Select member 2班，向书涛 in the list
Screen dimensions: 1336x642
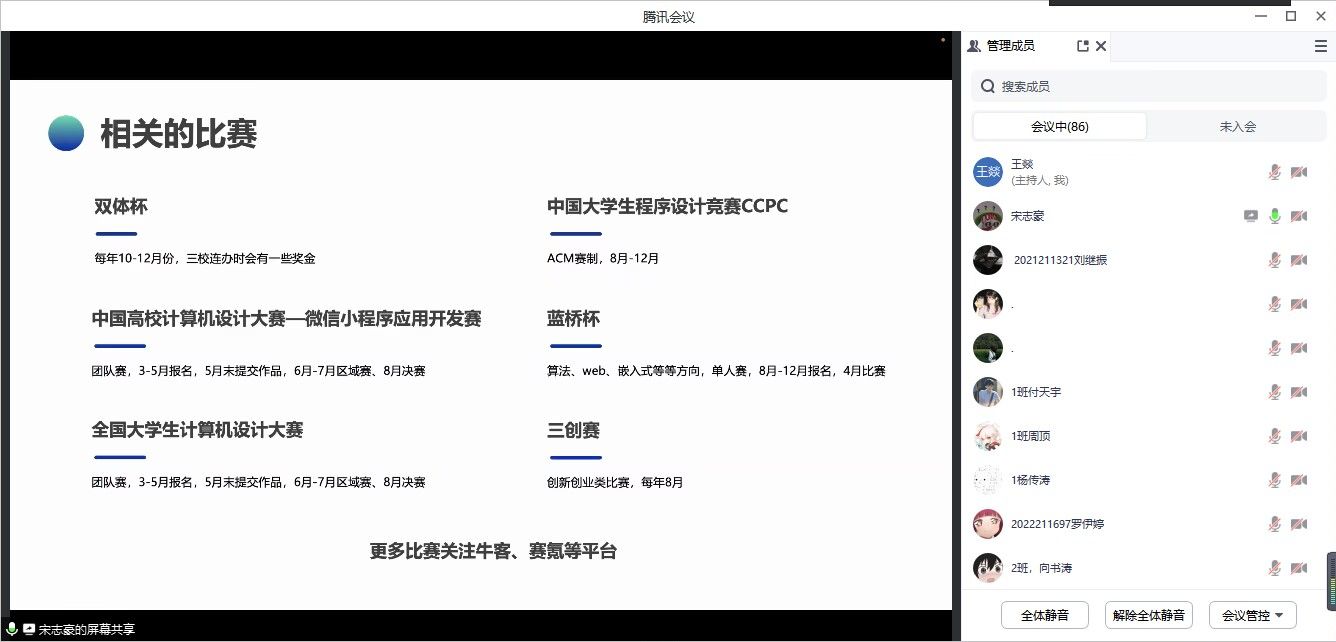1041,568
